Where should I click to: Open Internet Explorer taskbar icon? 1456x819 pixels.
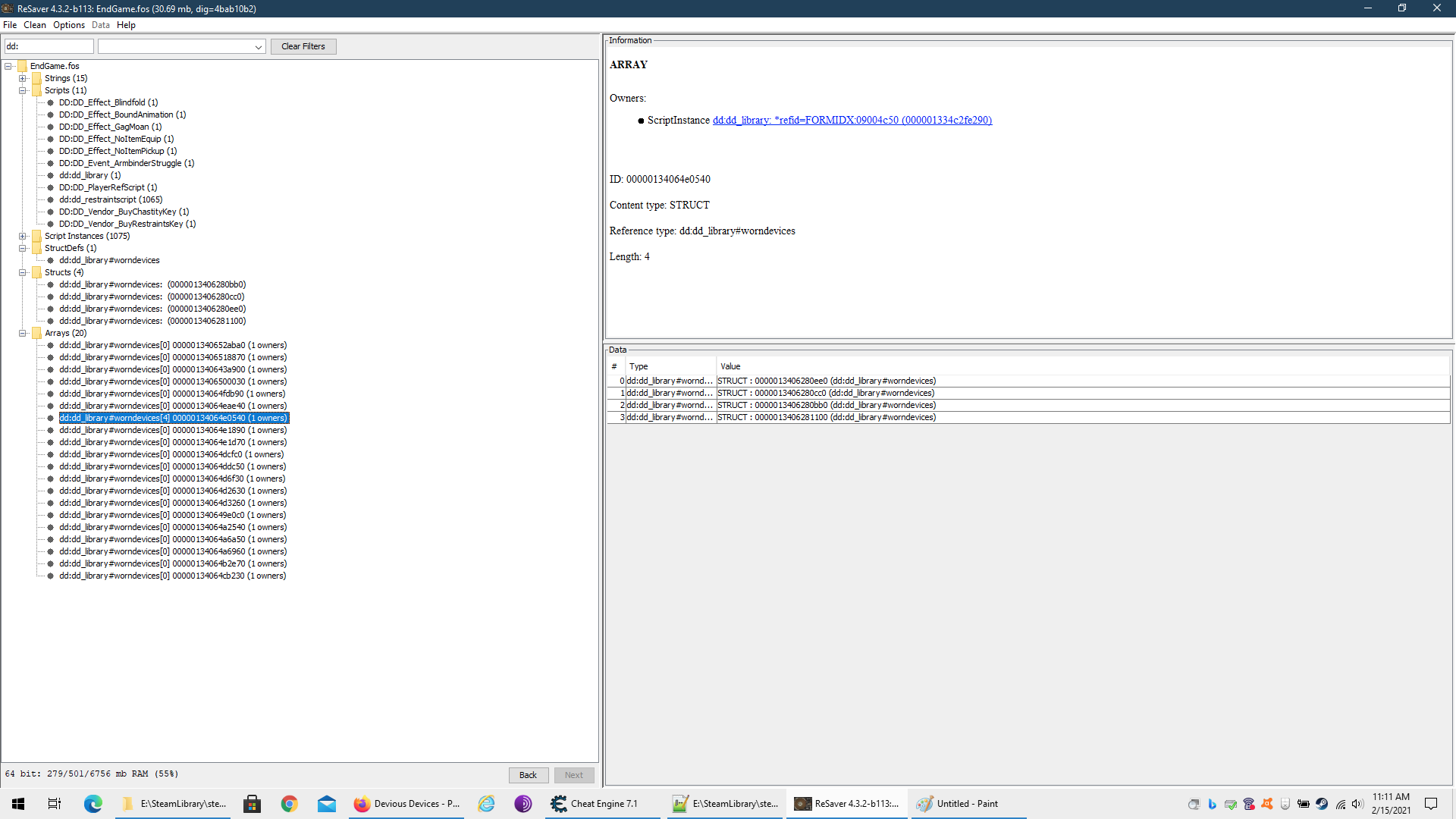[486, 804]
